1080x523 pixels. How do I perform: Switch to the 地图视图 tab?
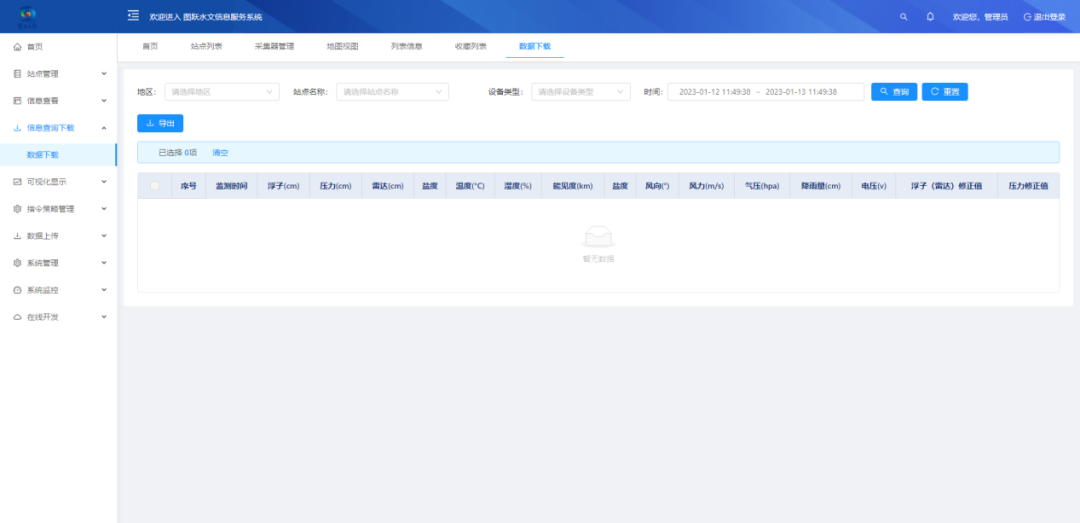coord(342,46)
